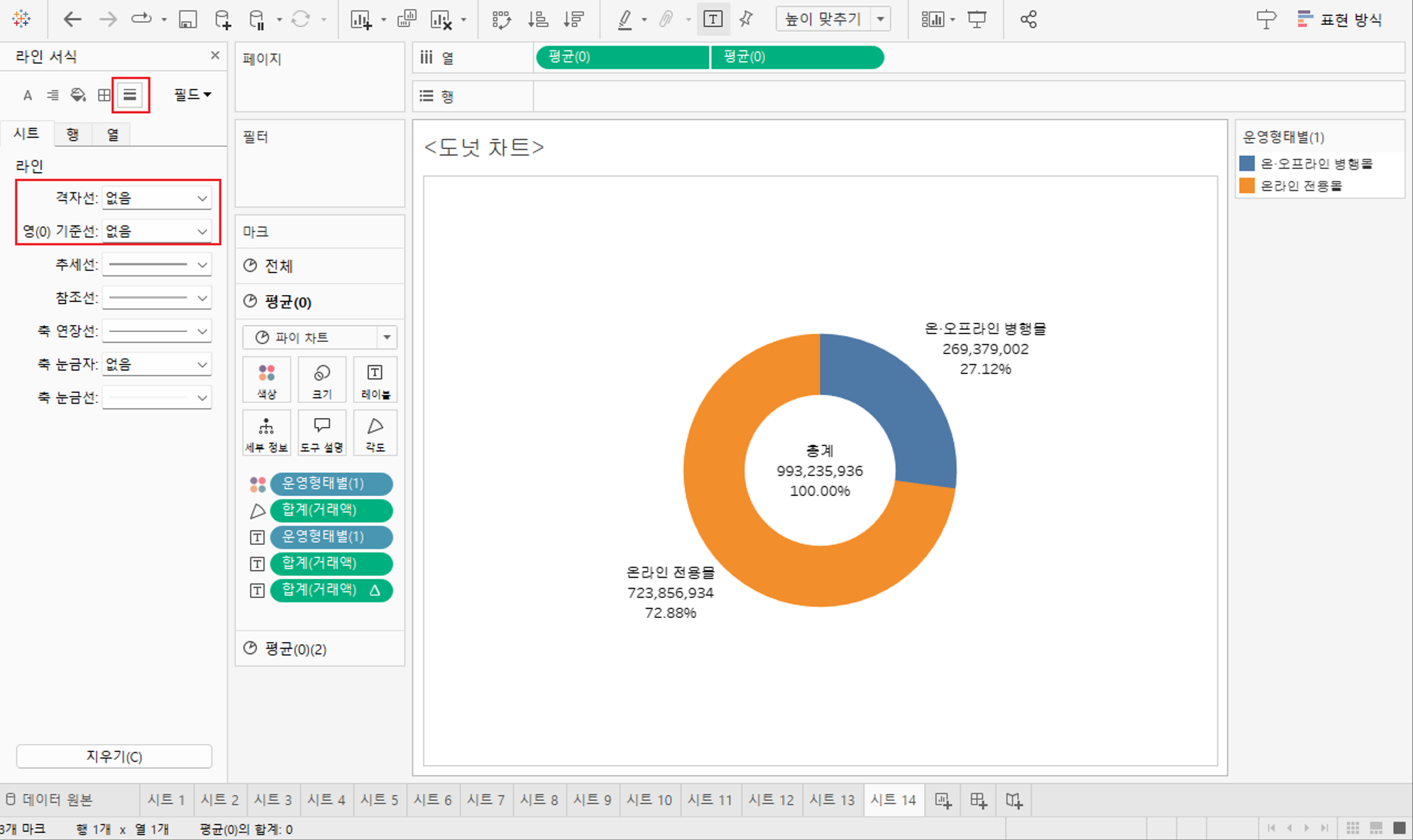Toggle the Fix axes pin icon
The height and width of the screenshot is (840, 1413).
pyautogui.click(x=746, y=19)
